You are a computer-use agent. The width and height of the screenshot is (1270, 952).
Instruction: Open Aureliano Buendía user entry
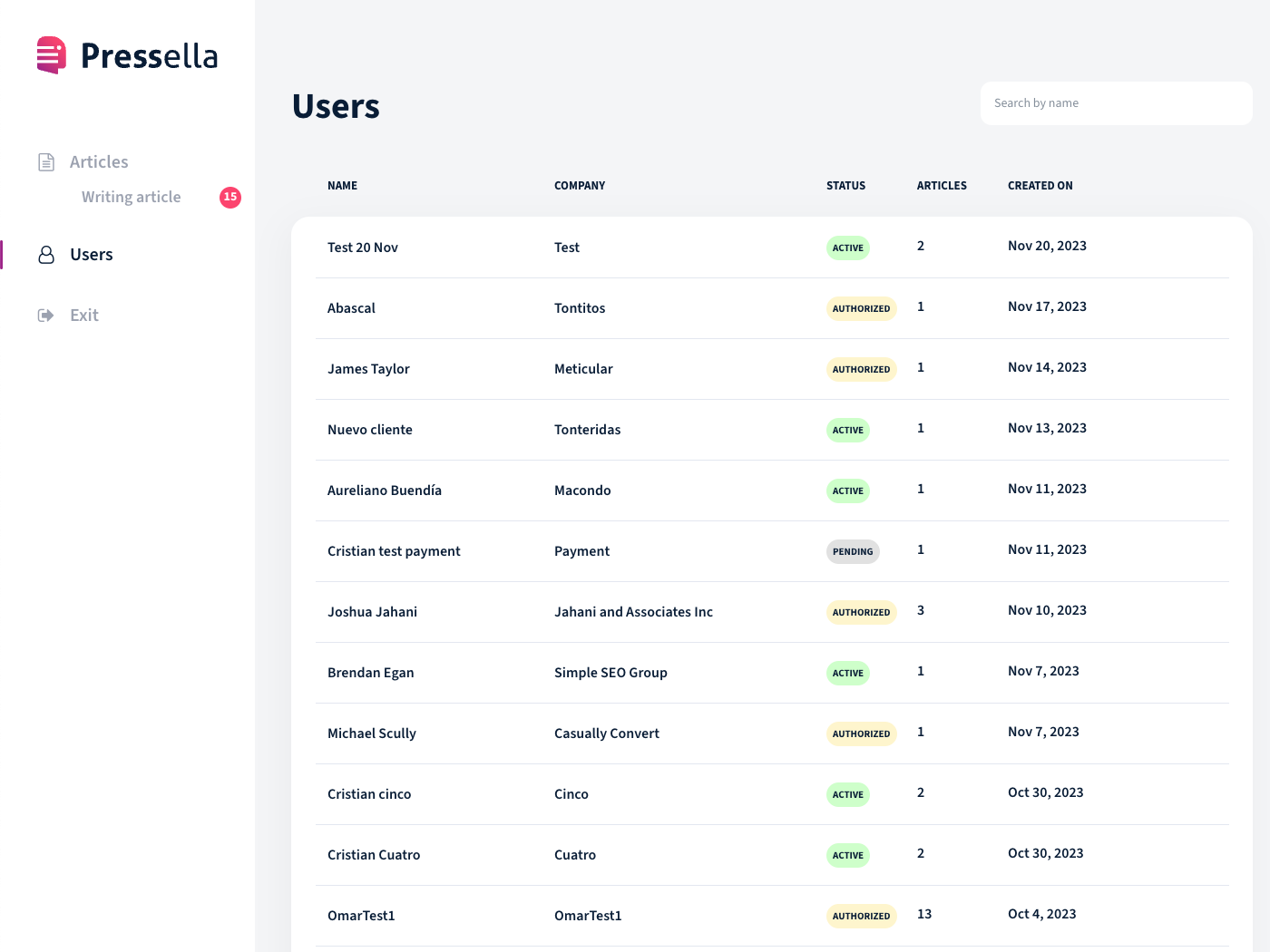(x=385, y=491)
